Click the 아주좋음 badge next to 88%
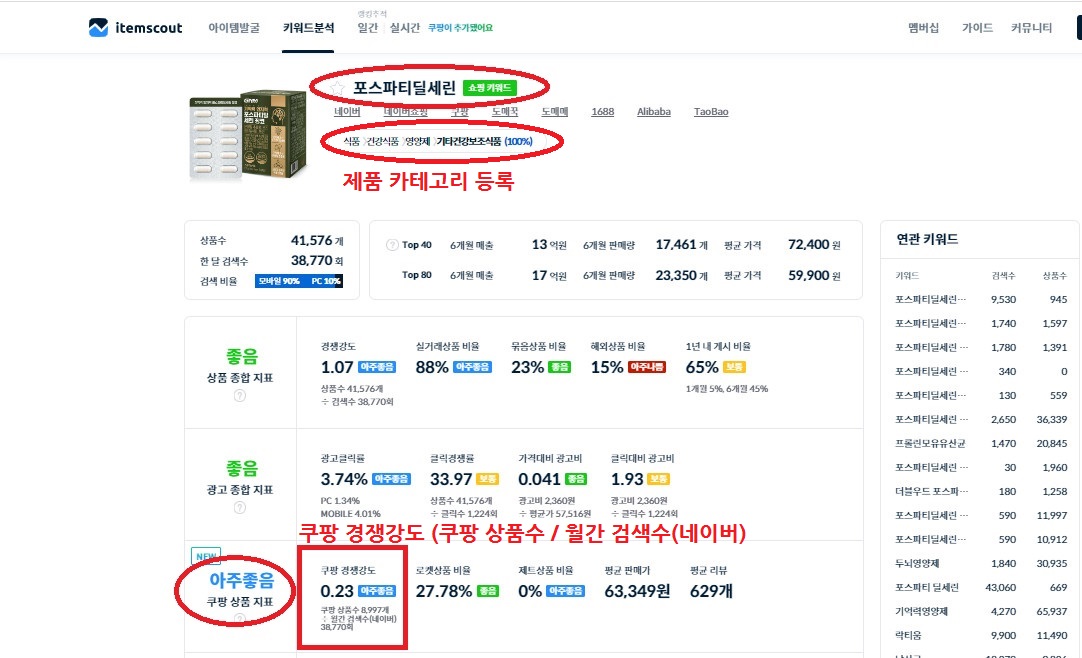 tap(472, 367)
